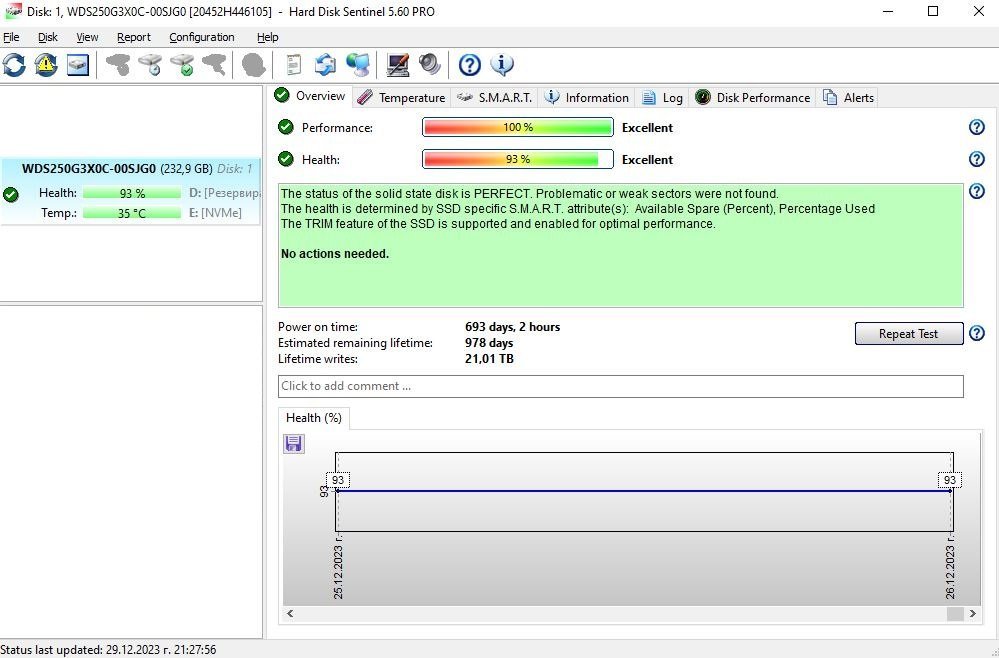Click the speaker sound toolbar icon
Image resolution: width=999 pixels, height=658 pixels.
(430, 65)
